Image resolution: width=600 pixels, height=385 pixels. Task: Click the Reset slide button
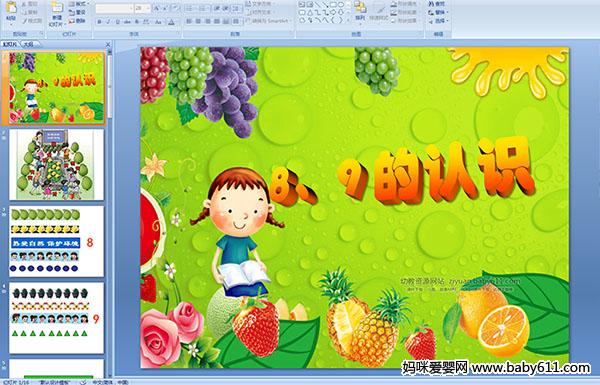78,12
